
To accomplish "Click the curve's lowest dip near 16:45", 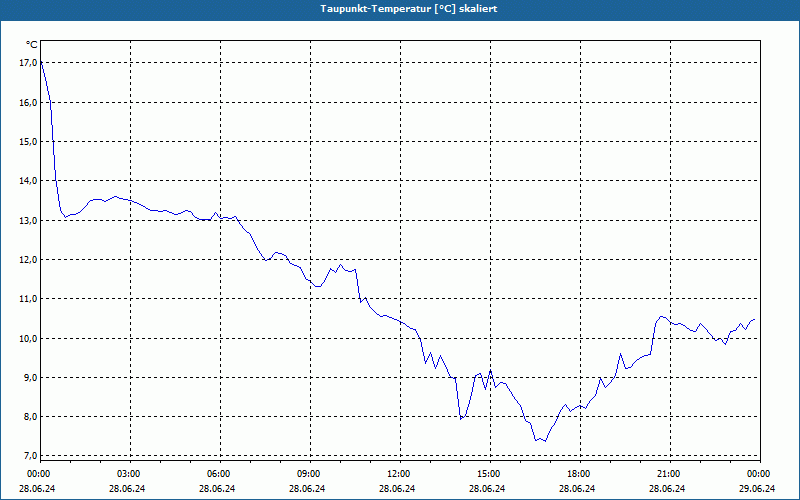I will click(x=545, y=441).
